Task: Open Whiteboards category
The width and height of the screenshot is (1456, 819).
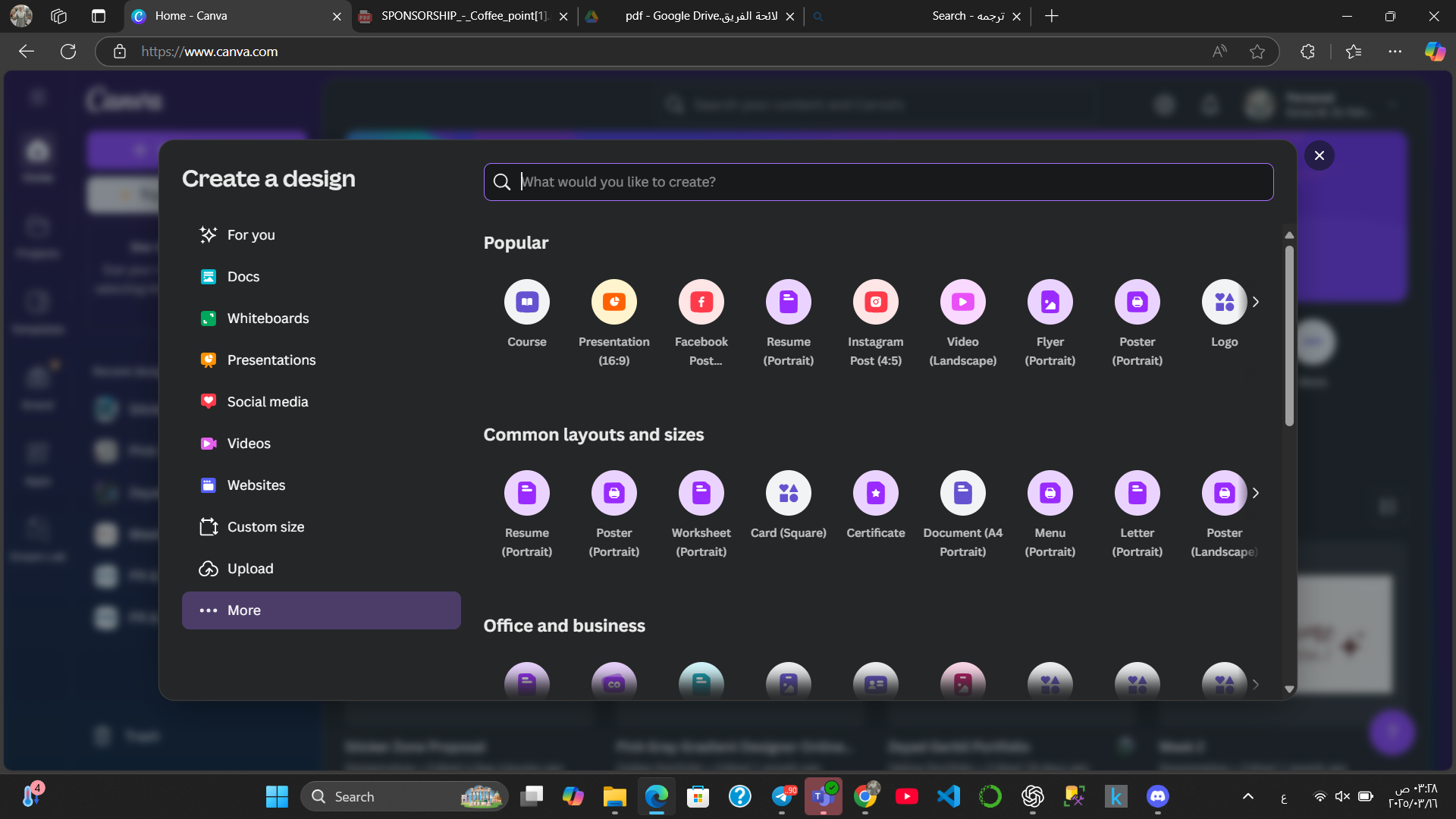Action: coord(321,318)
